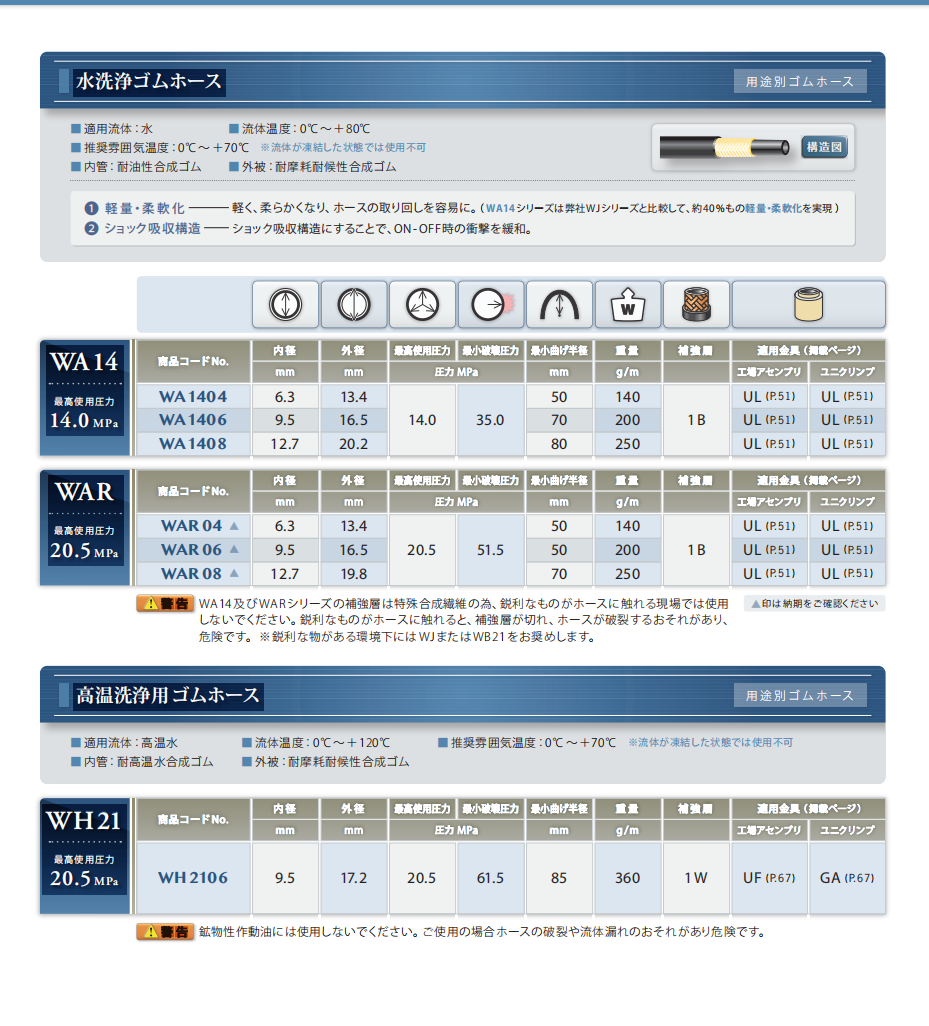Image resolution: width=929 pixels, height=1026 pixels.
Task: Click the outer diameter icon
Action: pos(354,305)
